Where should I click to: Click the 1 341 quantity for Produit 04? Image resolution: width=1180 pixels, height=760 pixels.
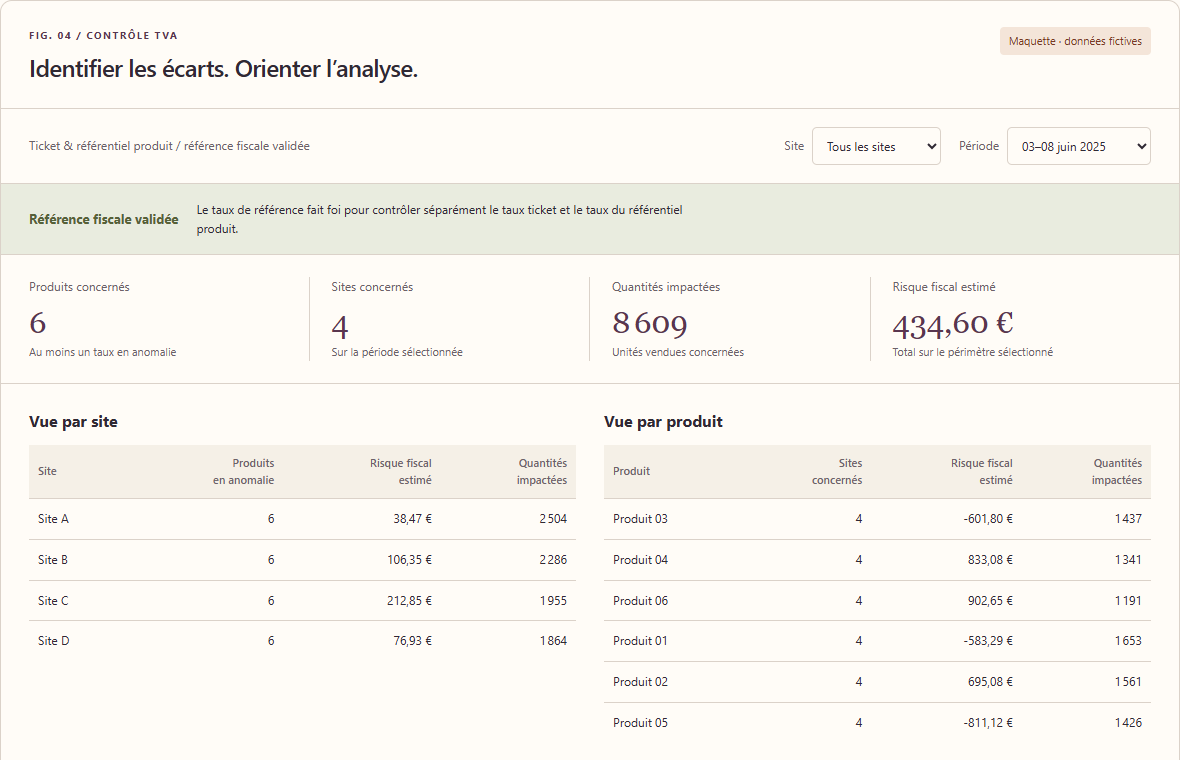[1128, 560]
